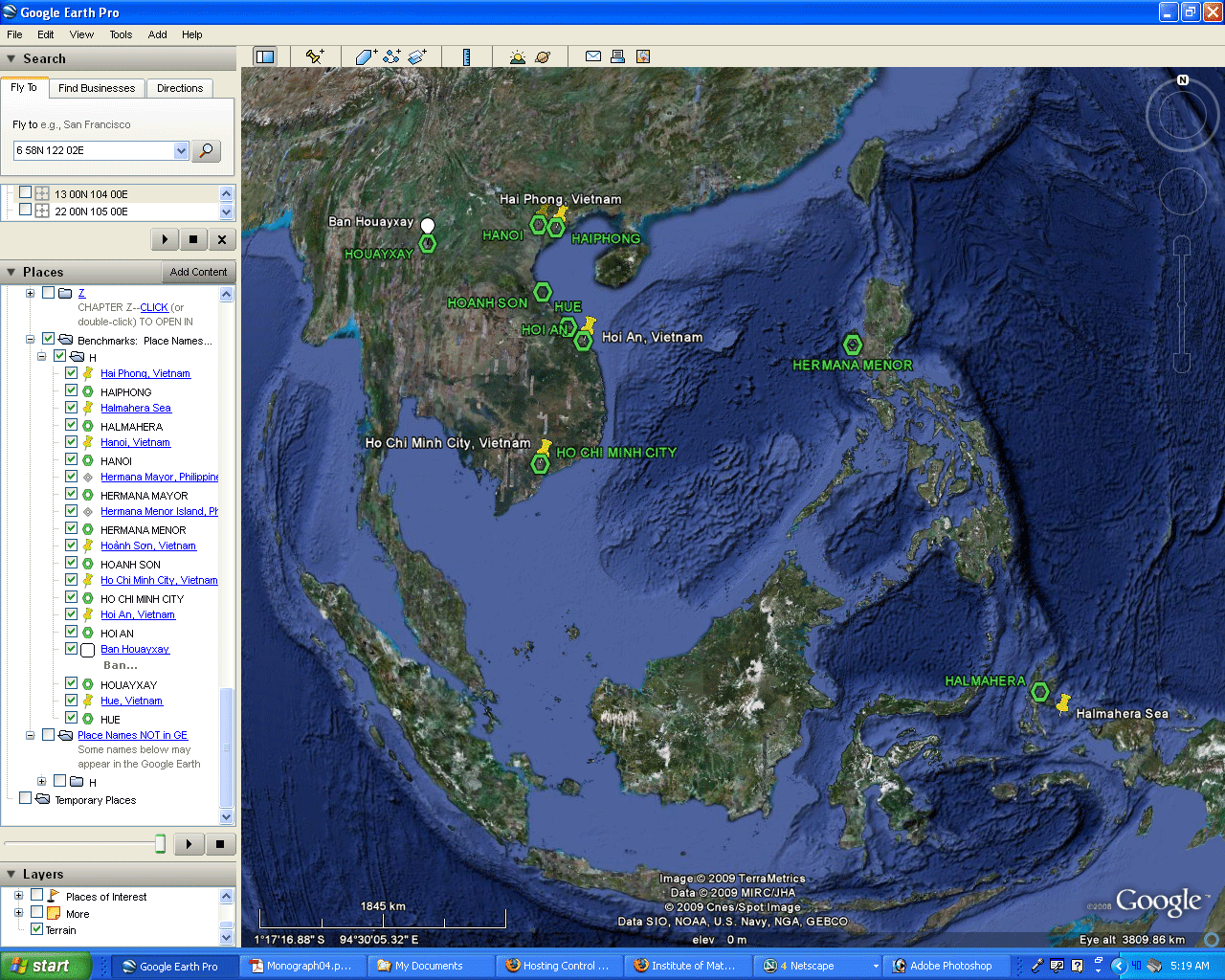
Task: Collapse the Place Names NOT in GE folder
Action: pos(31,735)
